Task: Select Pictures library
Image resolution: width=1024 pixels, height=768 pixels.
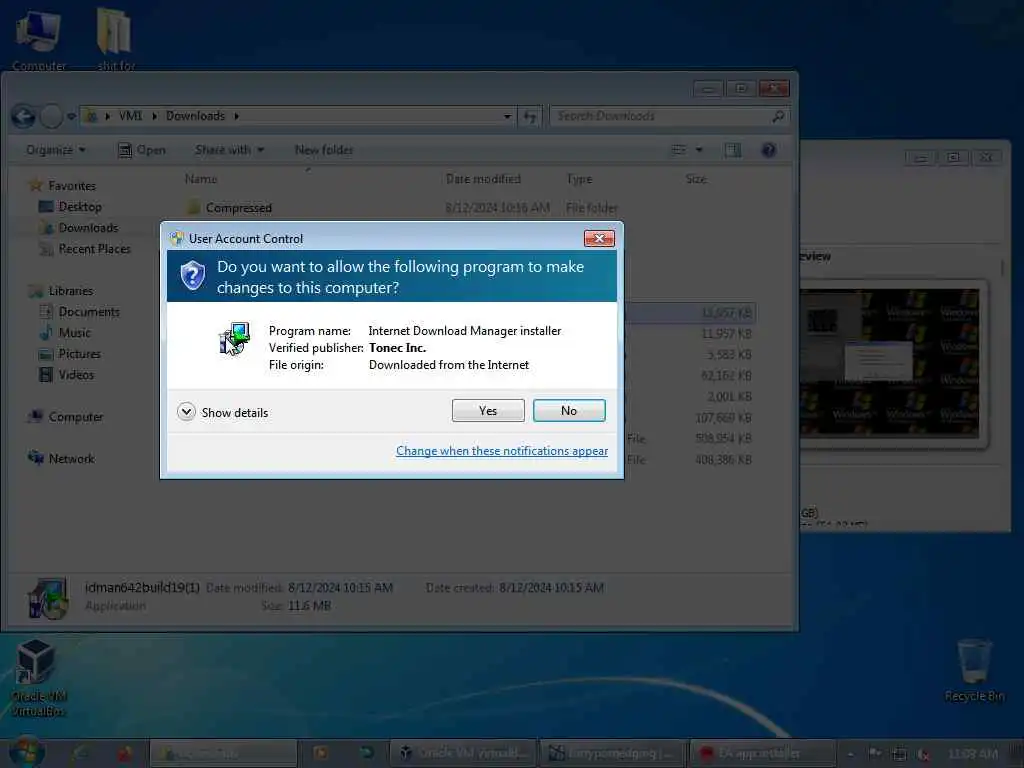Action: pos(70,353)
